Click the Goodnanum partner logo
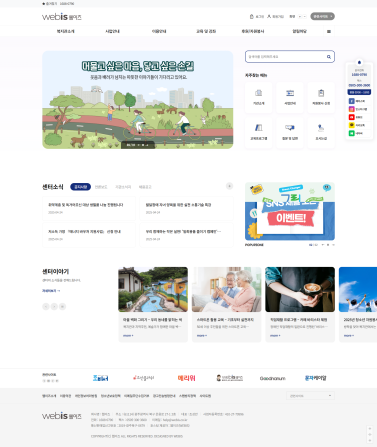This screenshot has width=377, height=447. [272, 378]
